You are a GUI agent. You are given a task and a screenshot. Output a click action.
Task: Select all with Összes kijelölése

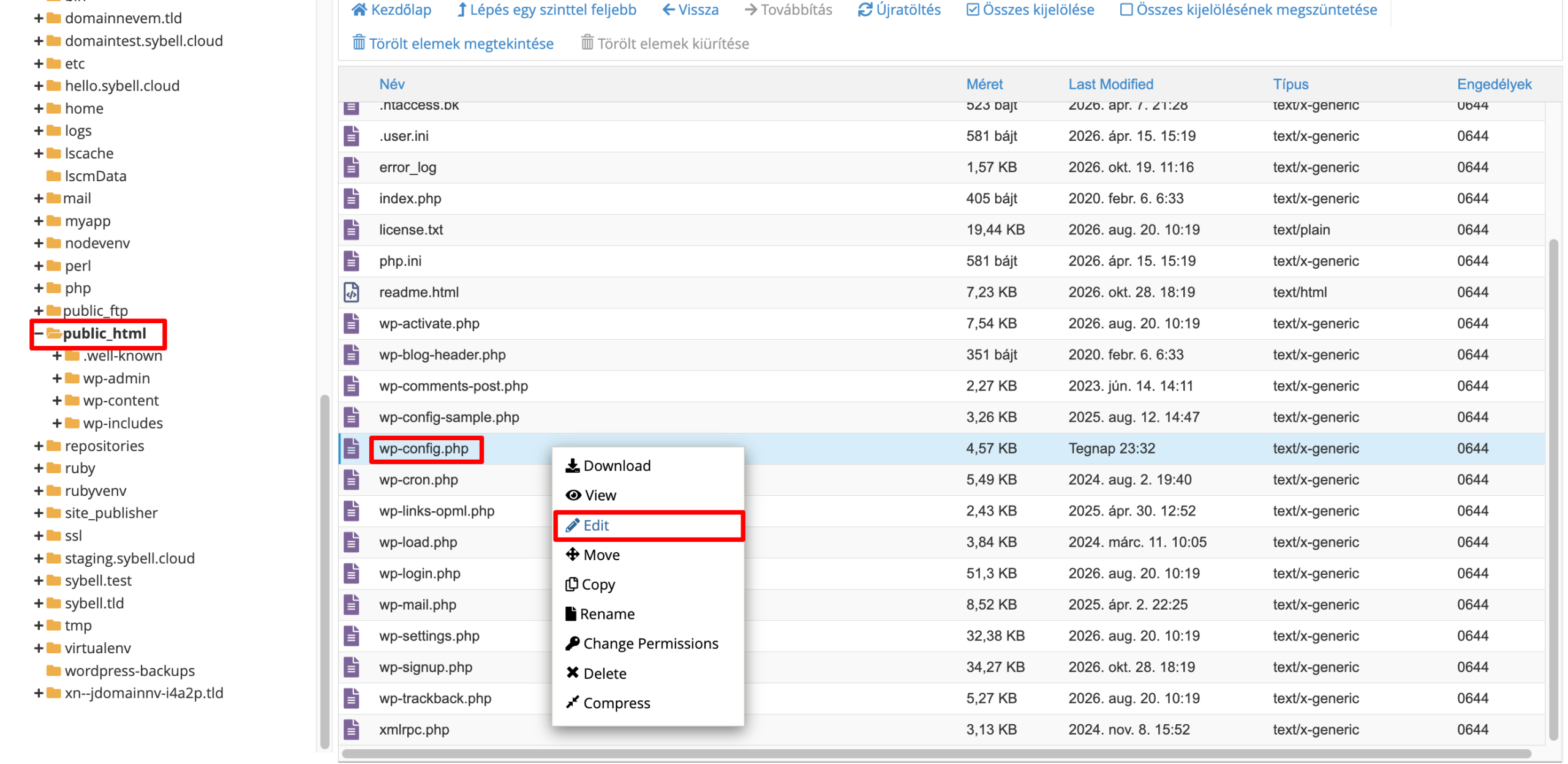pos(1030,10)
